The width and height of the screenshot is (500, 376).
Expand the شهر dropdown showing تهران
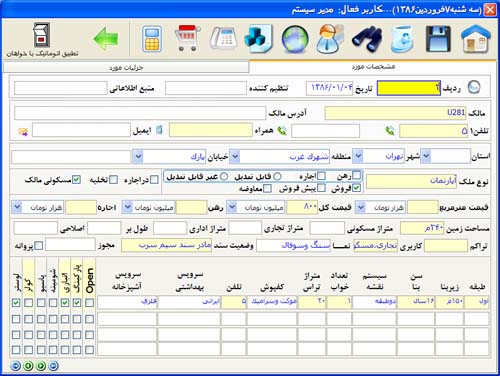point(358,156)
